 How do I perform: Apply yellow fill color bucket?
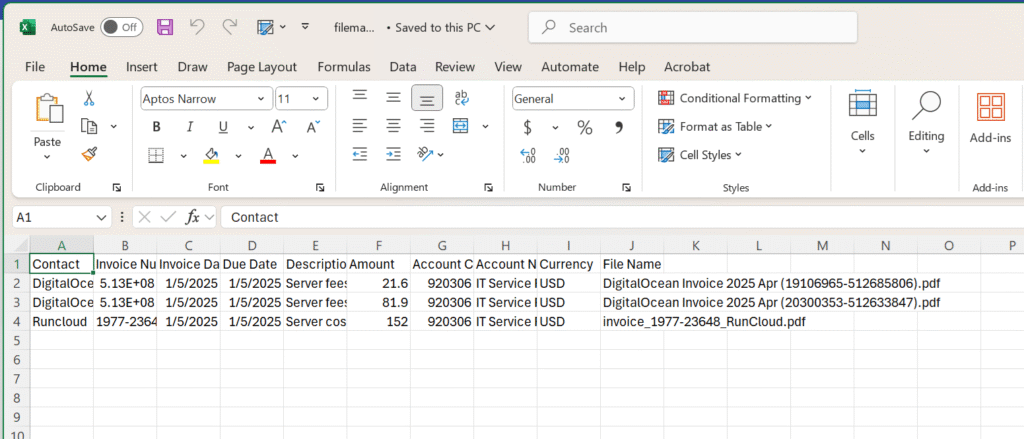point(212,155)
